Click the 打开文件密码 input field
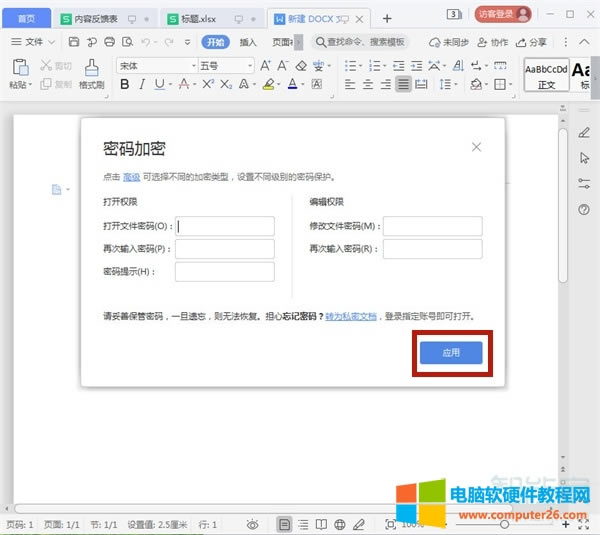Viewport: 600px width, 535px height. [x=225, y=226]
